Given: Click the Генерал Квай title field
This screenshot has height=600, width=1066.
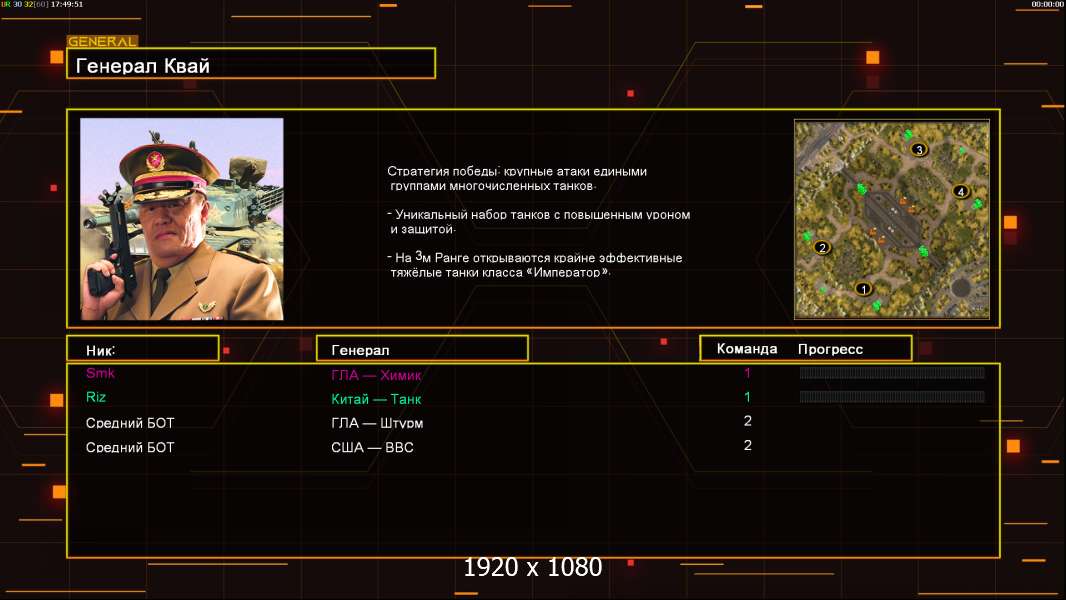Looking at the screenshot, I should coord(250,64).
